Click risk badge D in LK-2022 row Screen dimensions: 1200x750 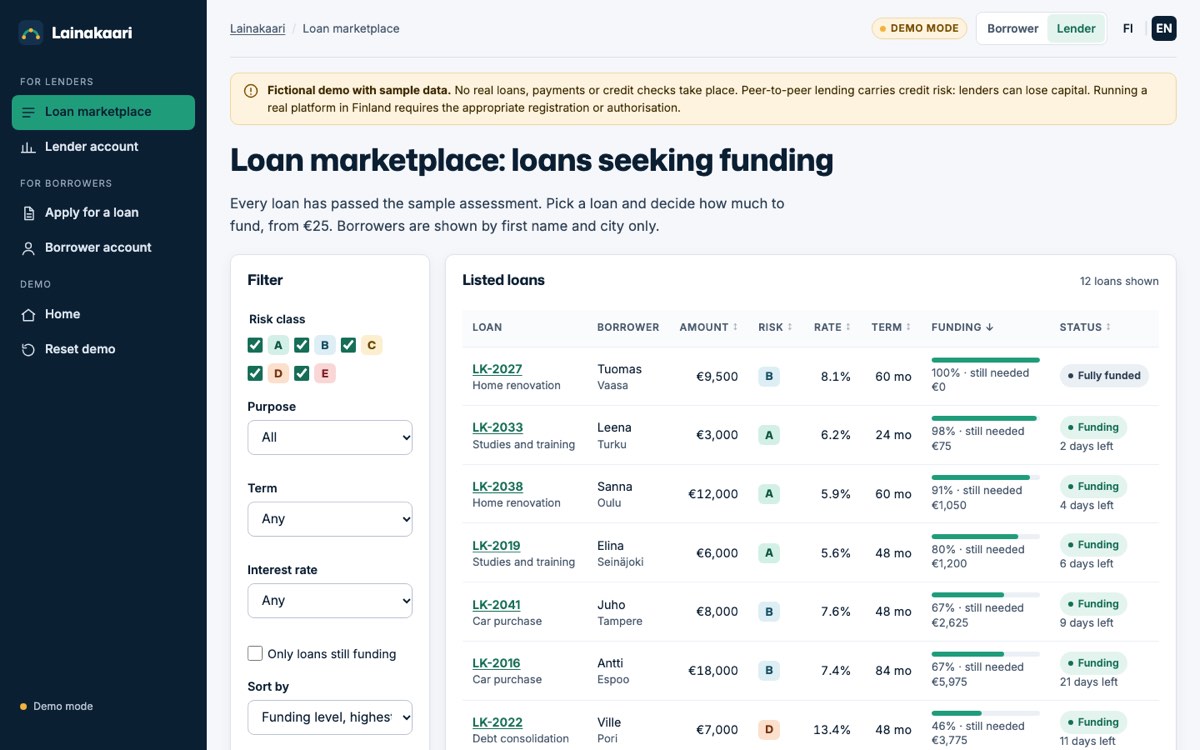pyautogui.click(x=769, y=730)
